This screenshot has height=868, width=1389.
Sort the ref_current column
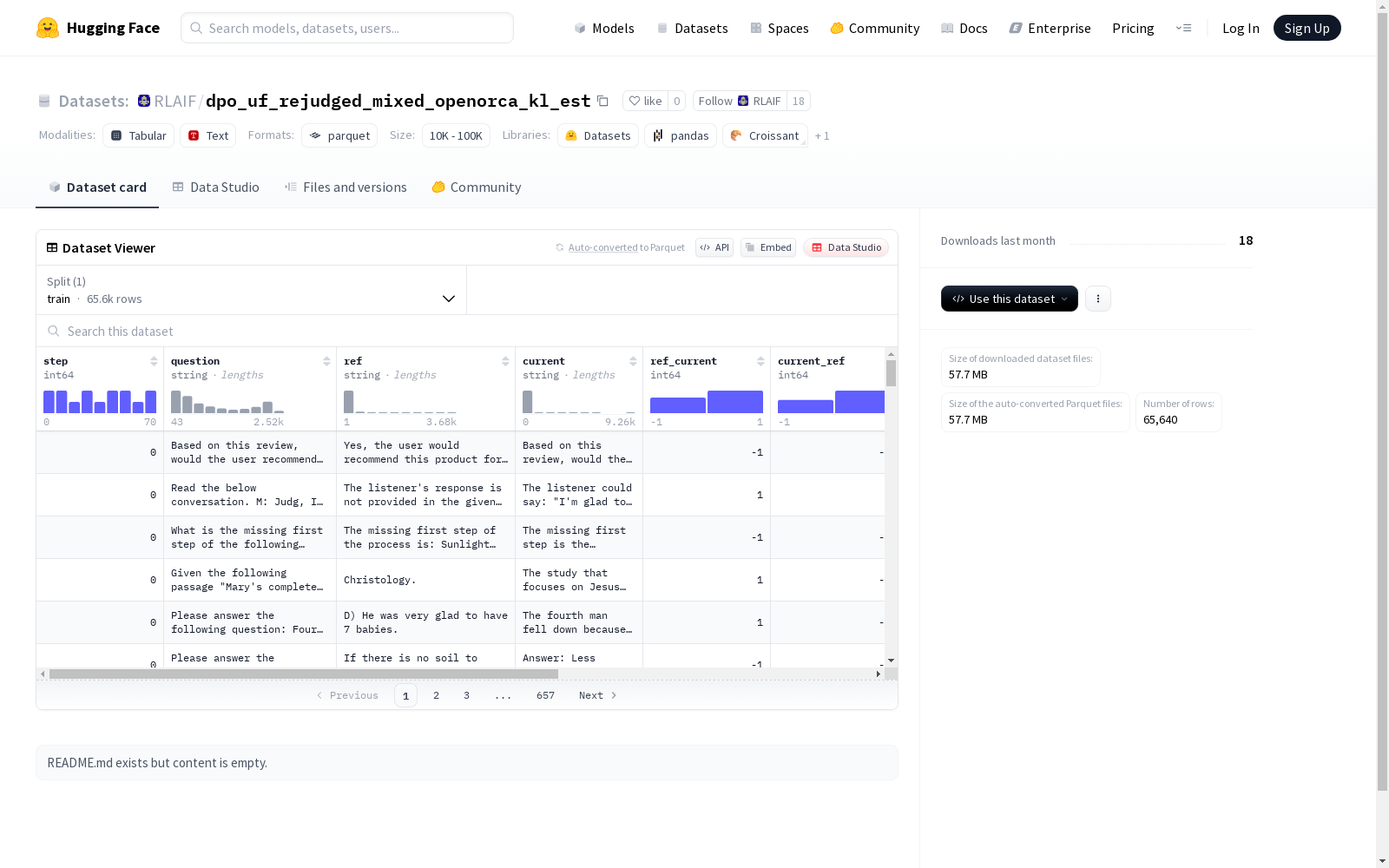(760, 361)
